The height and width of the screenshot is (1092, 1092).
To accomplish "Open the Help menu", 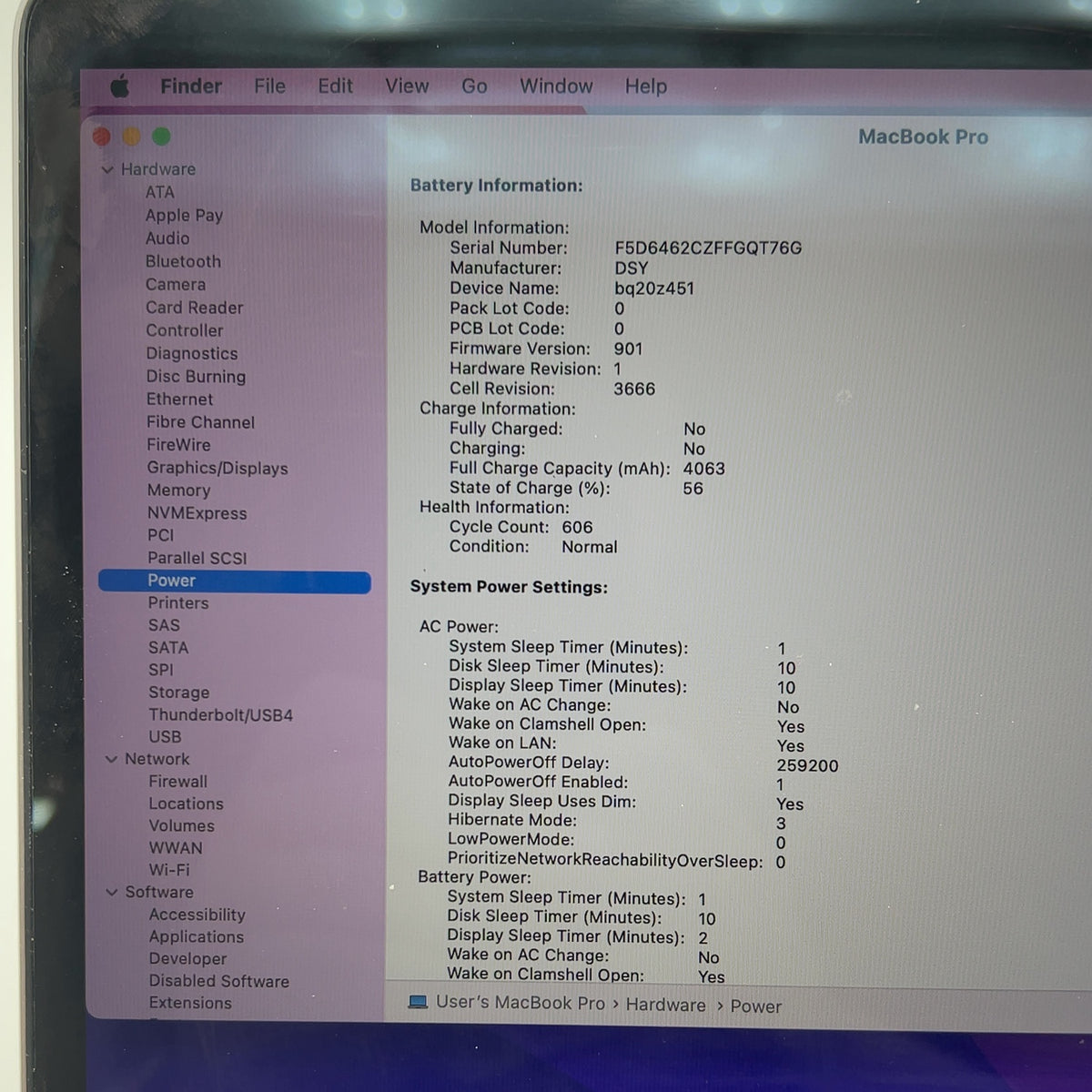I will (646, 86).
